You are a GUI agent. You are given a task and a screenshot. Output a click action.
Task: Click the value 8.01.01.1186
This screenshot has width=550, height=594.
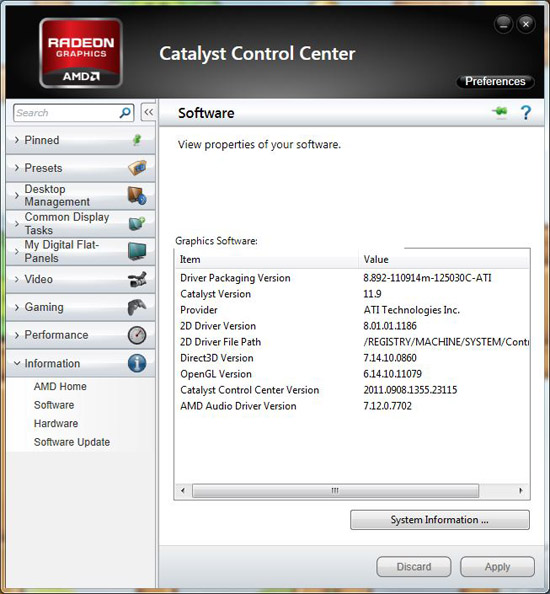tap(390, 326)
